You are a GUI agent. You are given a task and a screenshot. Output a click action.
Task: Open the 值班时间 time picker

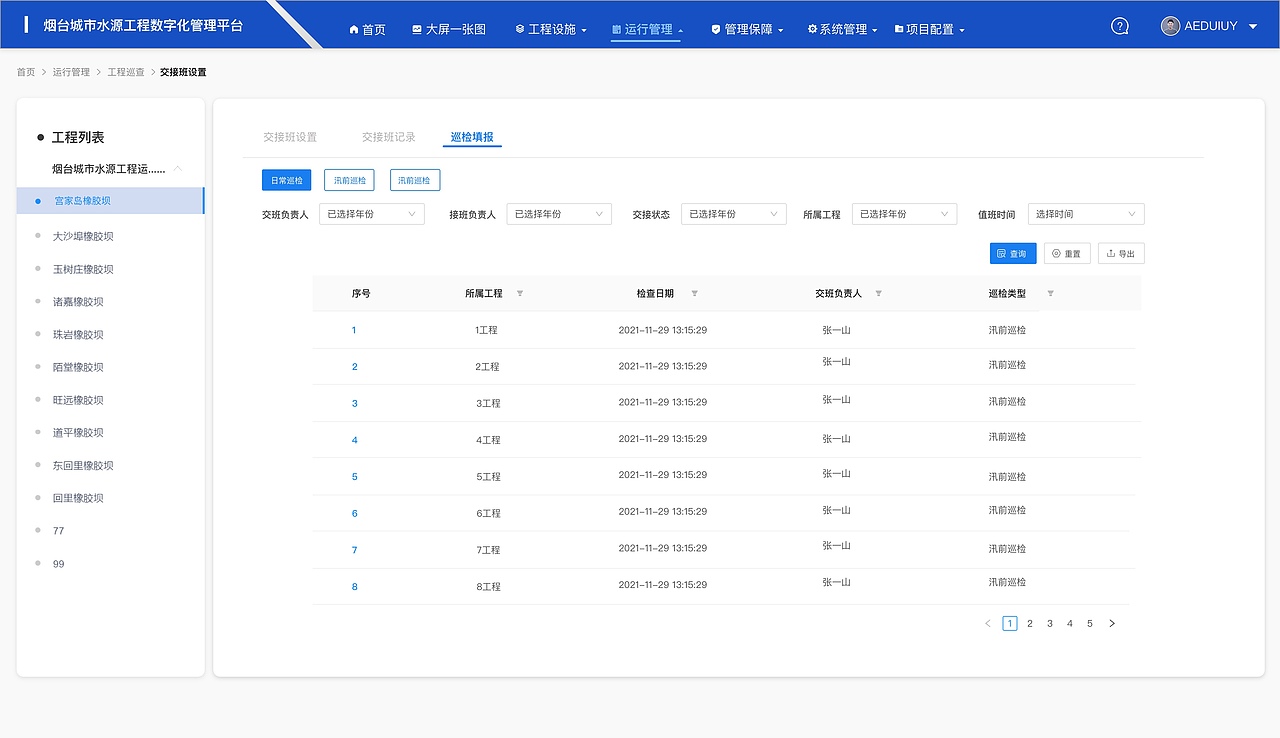[x=1086, y=214]
